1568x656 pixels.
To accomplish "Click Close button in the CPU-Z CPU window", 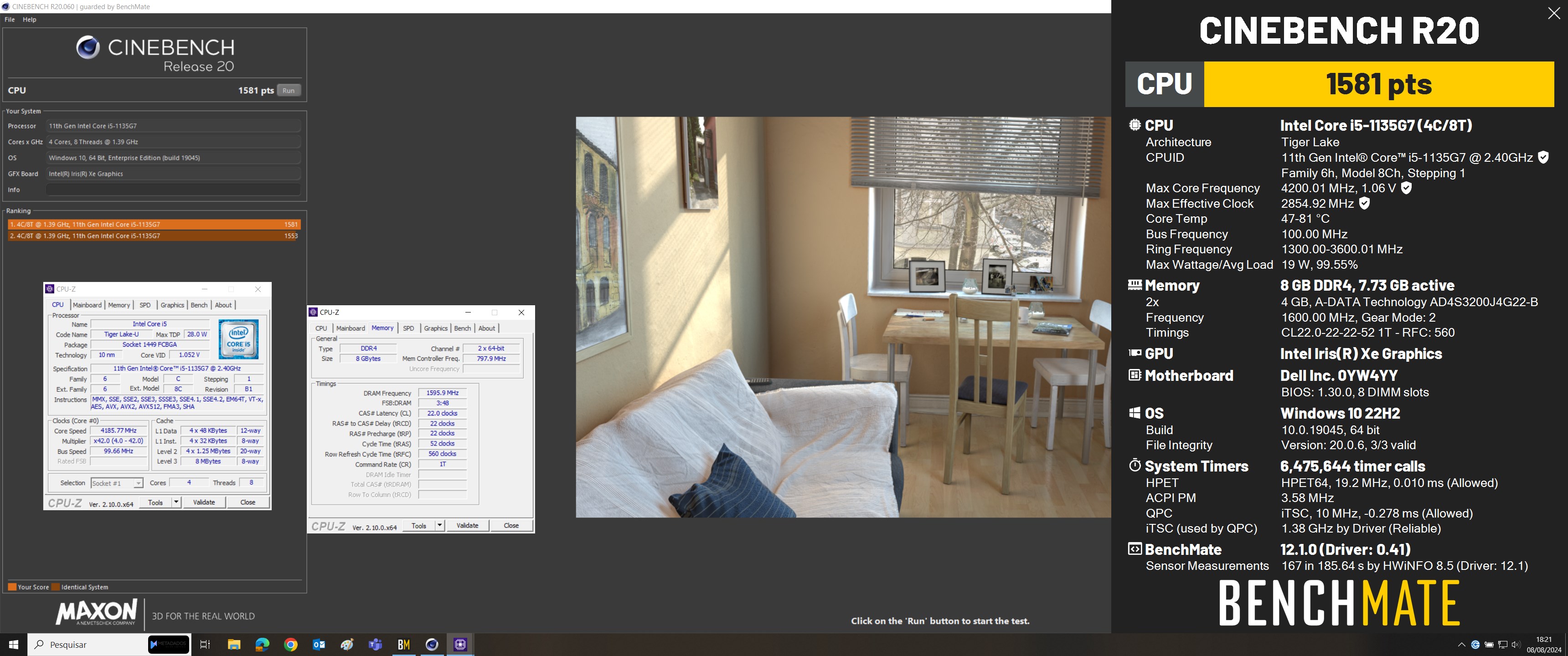I will coord(248,502).
